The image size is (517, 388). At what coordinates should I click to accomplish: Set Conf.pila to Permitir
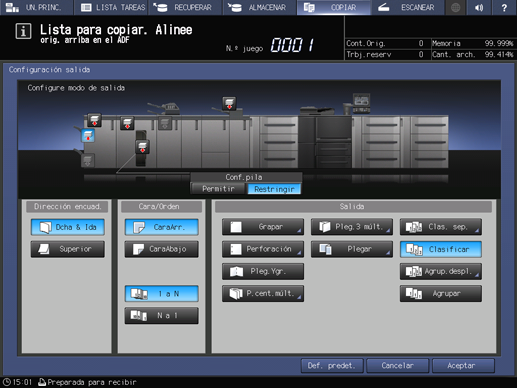219,189
